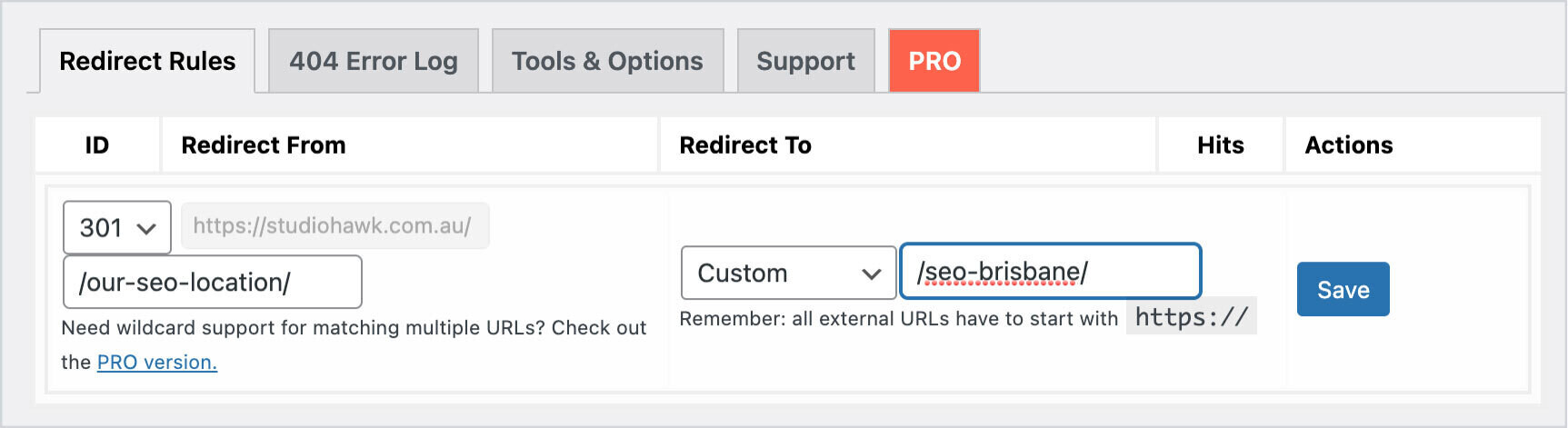This screenshot has height=428, width=1568.
Task: Click the external URLs reminder text
Action: coord(898,319)
